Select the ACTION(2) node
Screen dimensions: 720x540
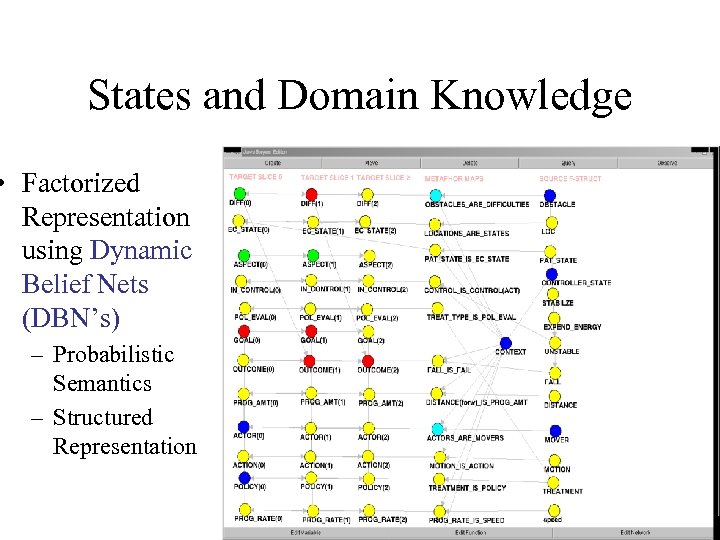(x=367, y=456)
